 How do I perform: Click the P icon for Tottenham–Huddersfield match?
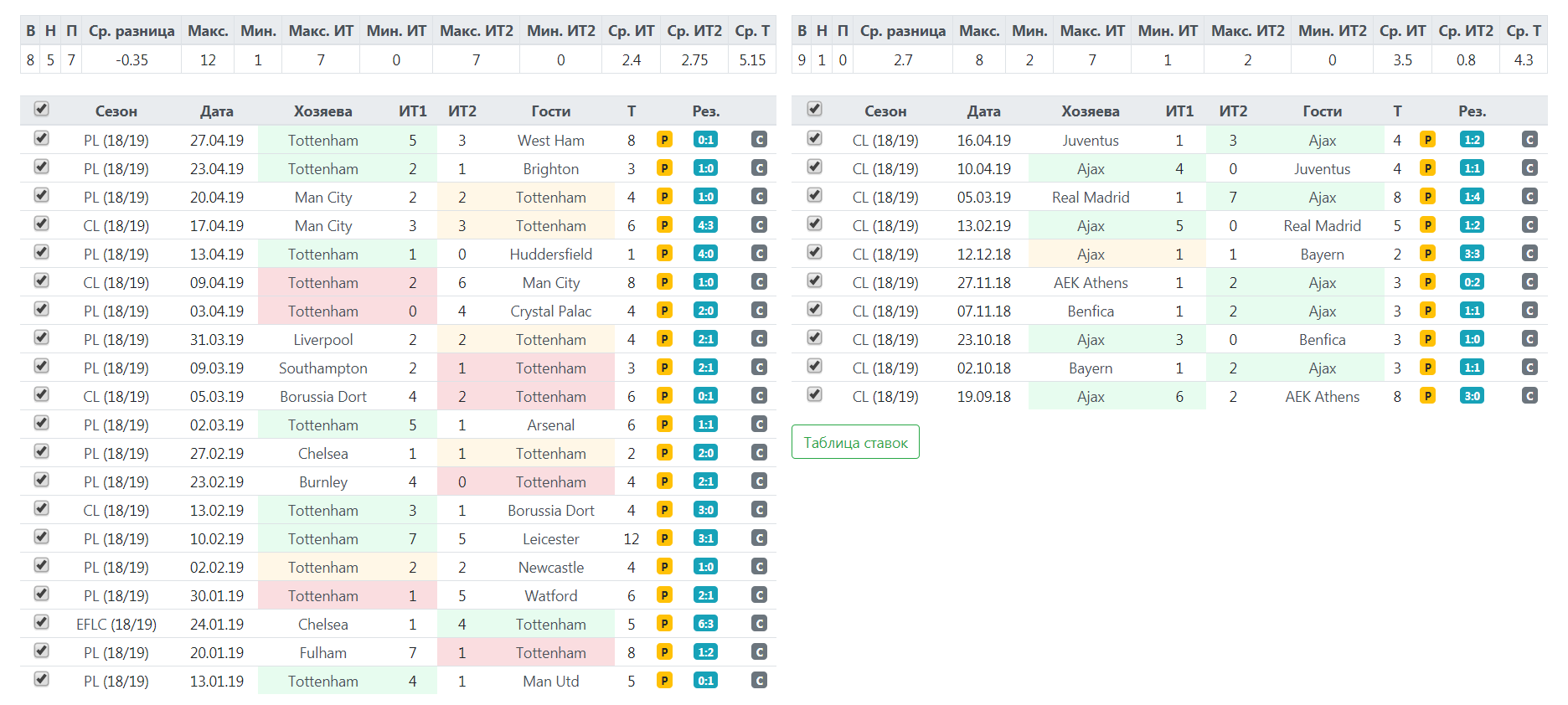coord(664,254)
